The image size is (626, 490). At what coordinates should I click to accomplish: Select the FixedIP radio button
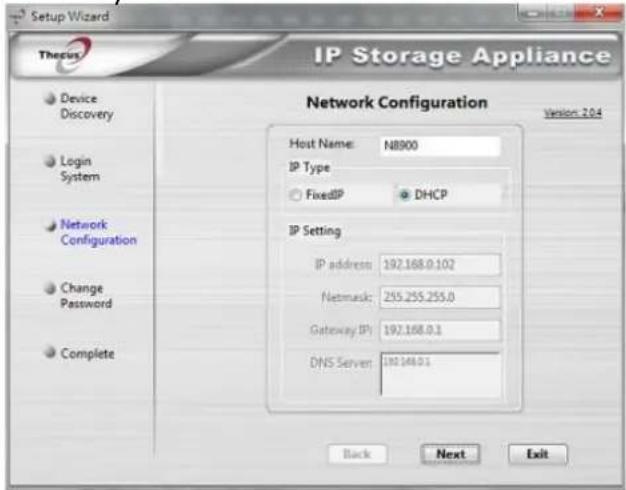click(295, 195)
